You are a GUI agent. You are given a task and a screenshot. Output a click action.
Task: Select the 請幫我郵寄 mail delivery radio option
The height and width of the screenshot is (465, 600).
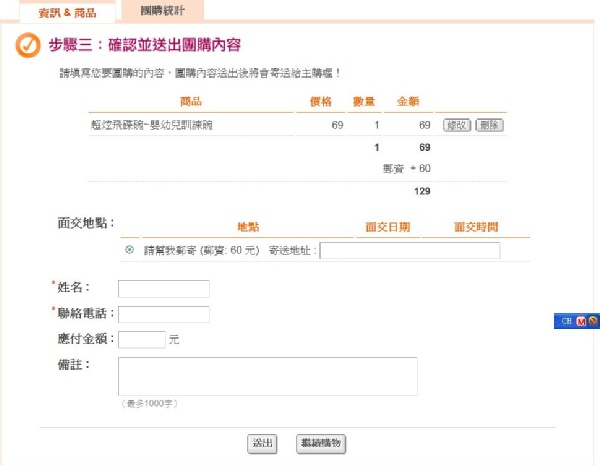pyautogui.click(x=130, y=250)
